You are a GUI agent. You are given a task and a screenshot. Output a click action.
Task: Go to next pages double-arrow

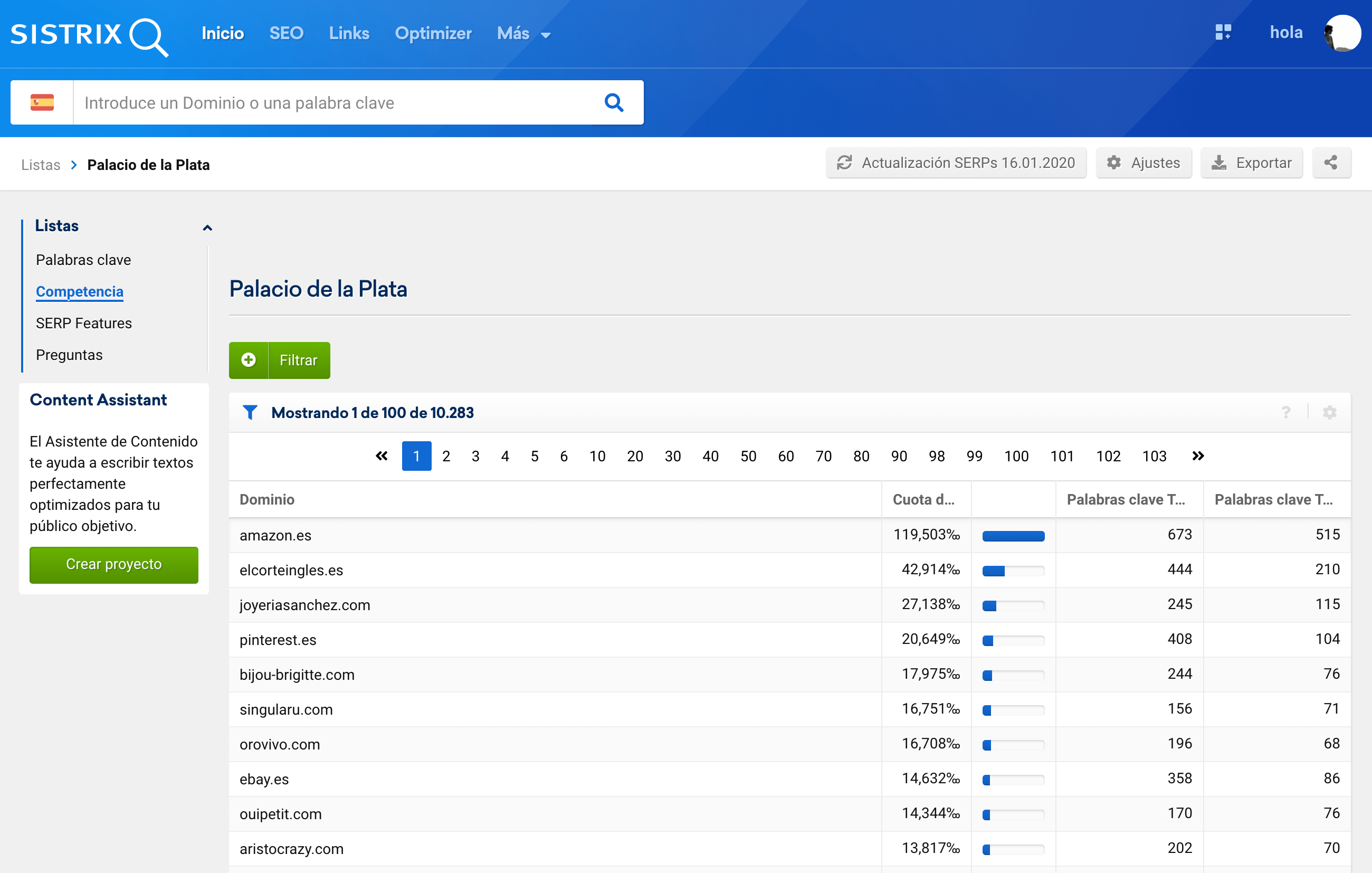1198,456
